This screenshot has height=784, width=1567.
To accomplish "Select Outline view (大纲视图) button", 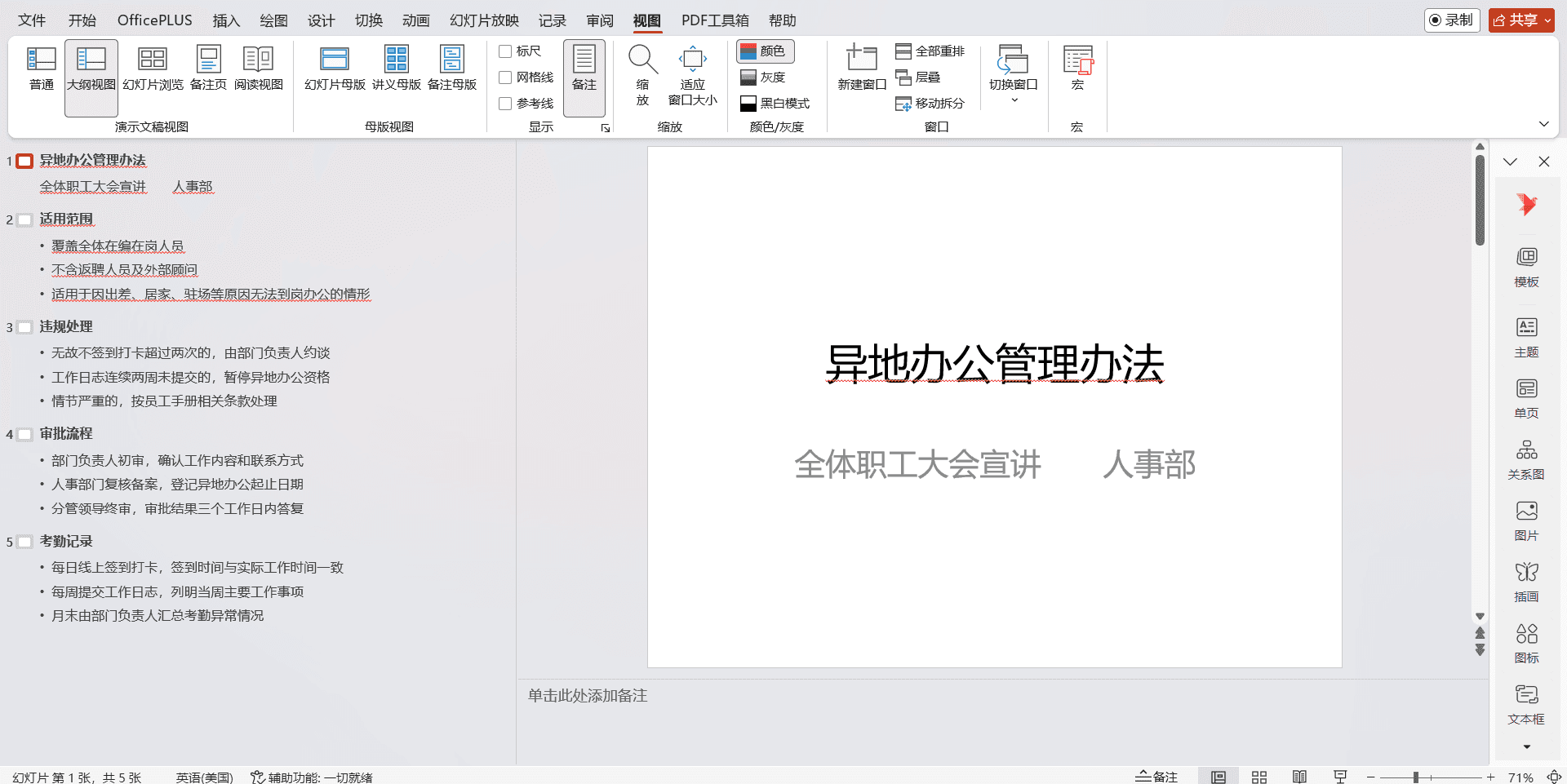I will tap(91, 78).
